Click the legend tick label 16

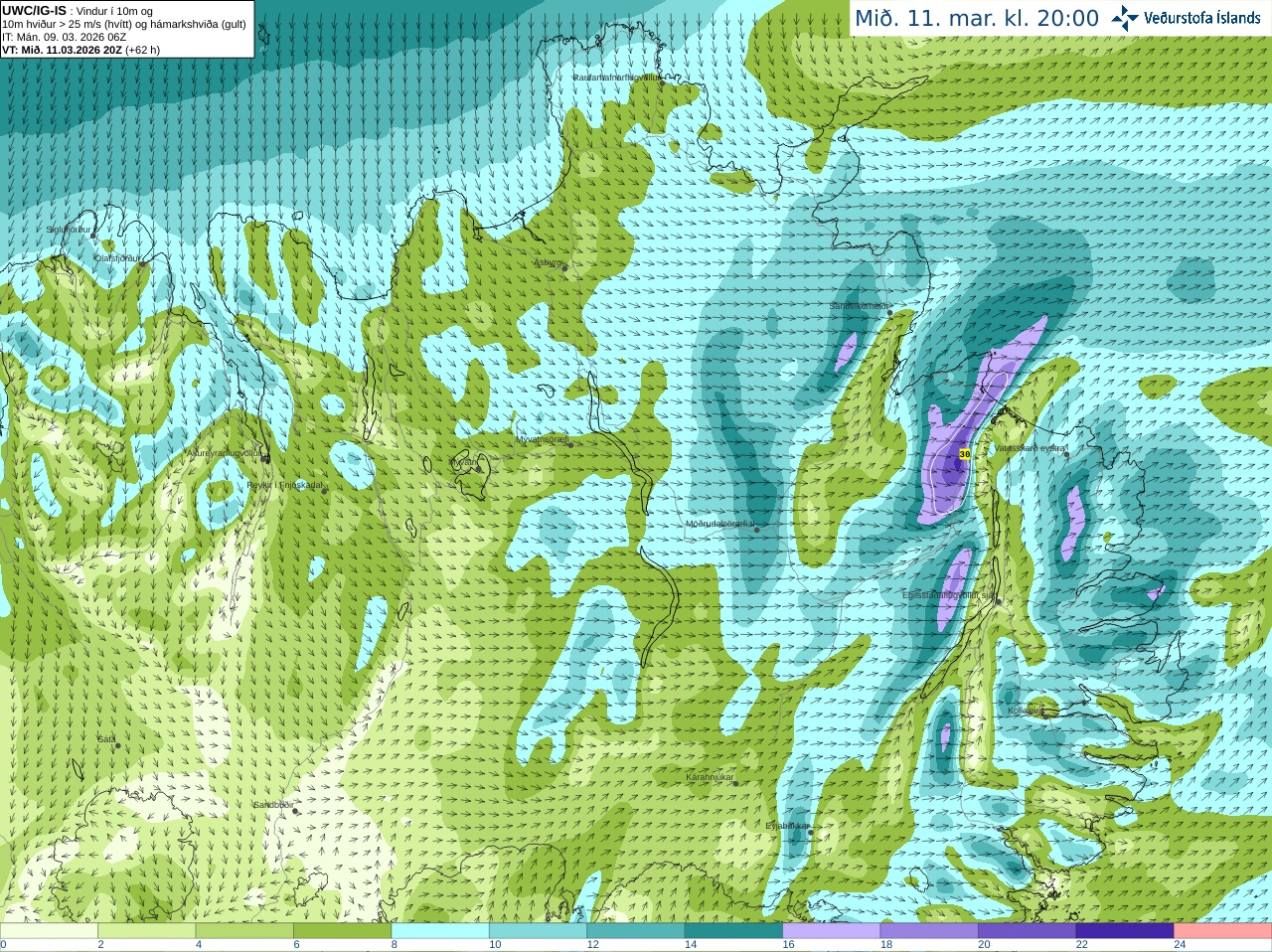(x=788, y=945)
